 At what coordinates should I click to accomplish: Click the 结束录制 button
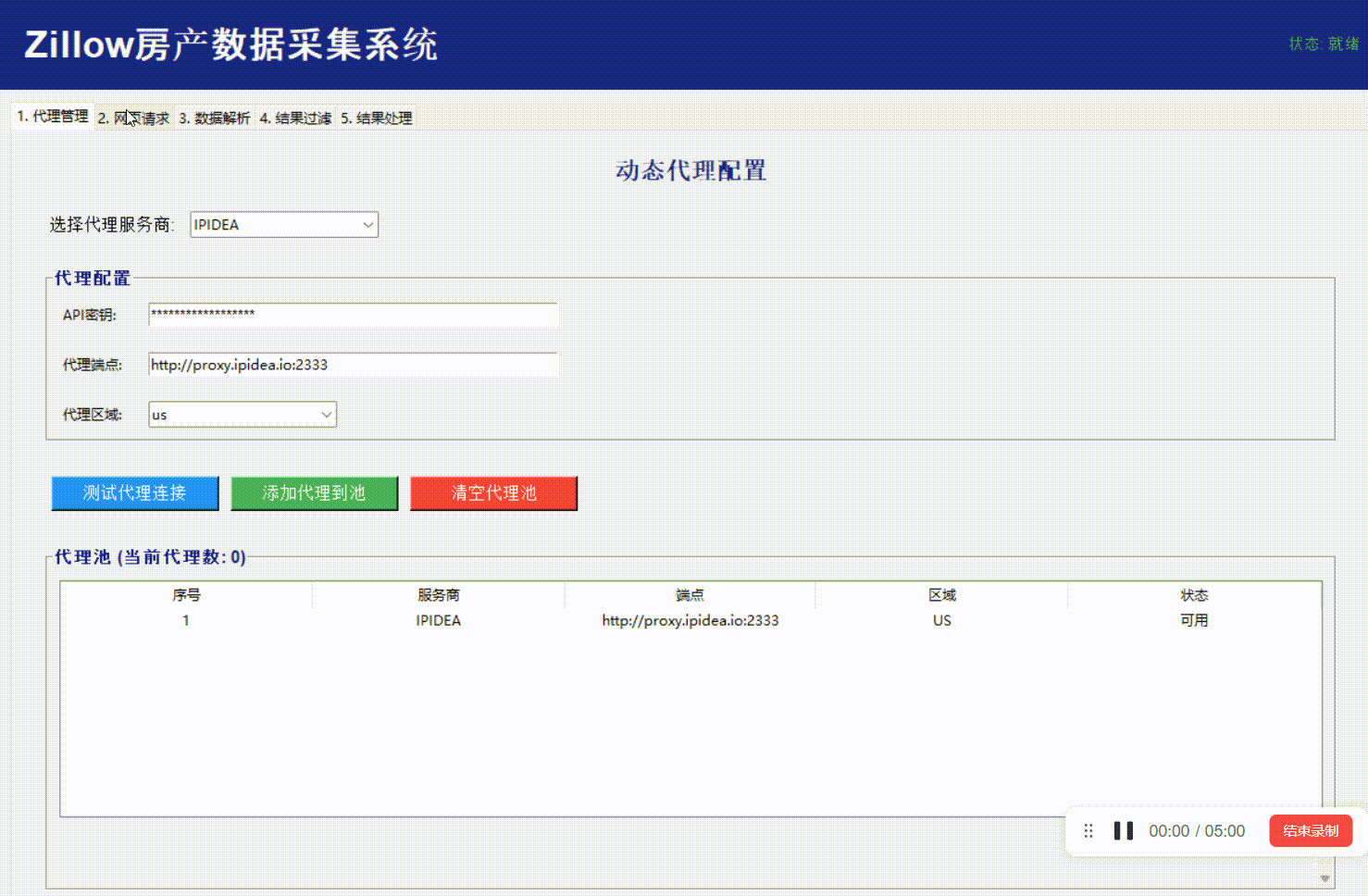point(1311,831)
